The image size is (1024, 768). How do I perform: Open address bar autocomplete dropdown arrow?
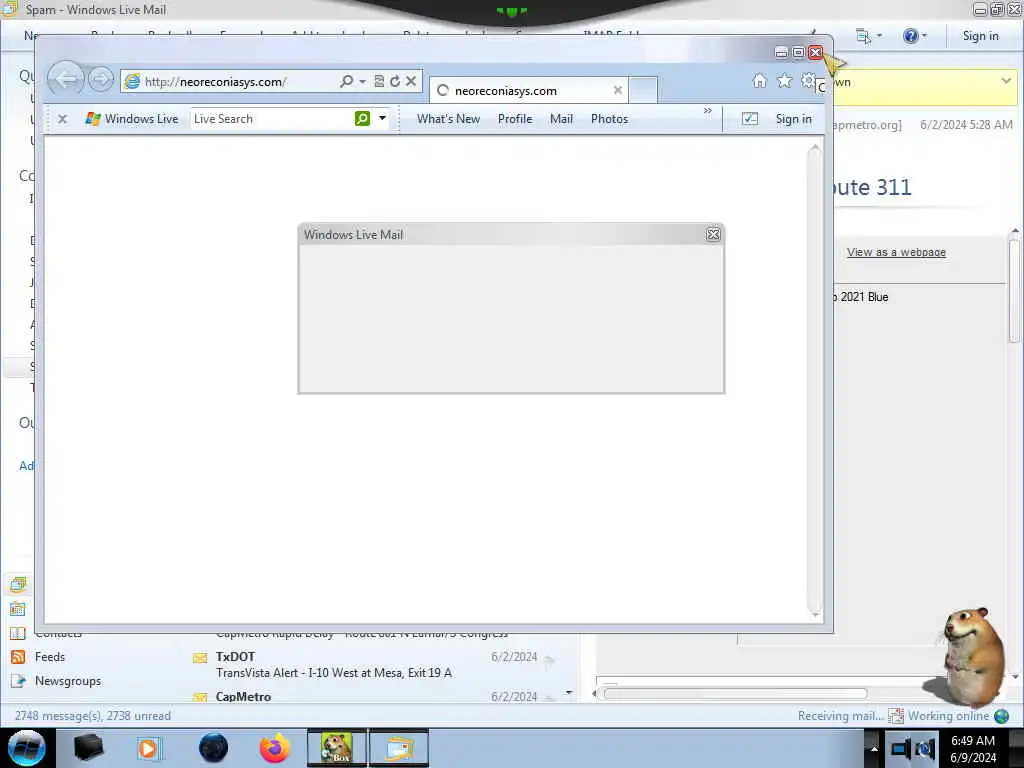click(x=362, y=82)
